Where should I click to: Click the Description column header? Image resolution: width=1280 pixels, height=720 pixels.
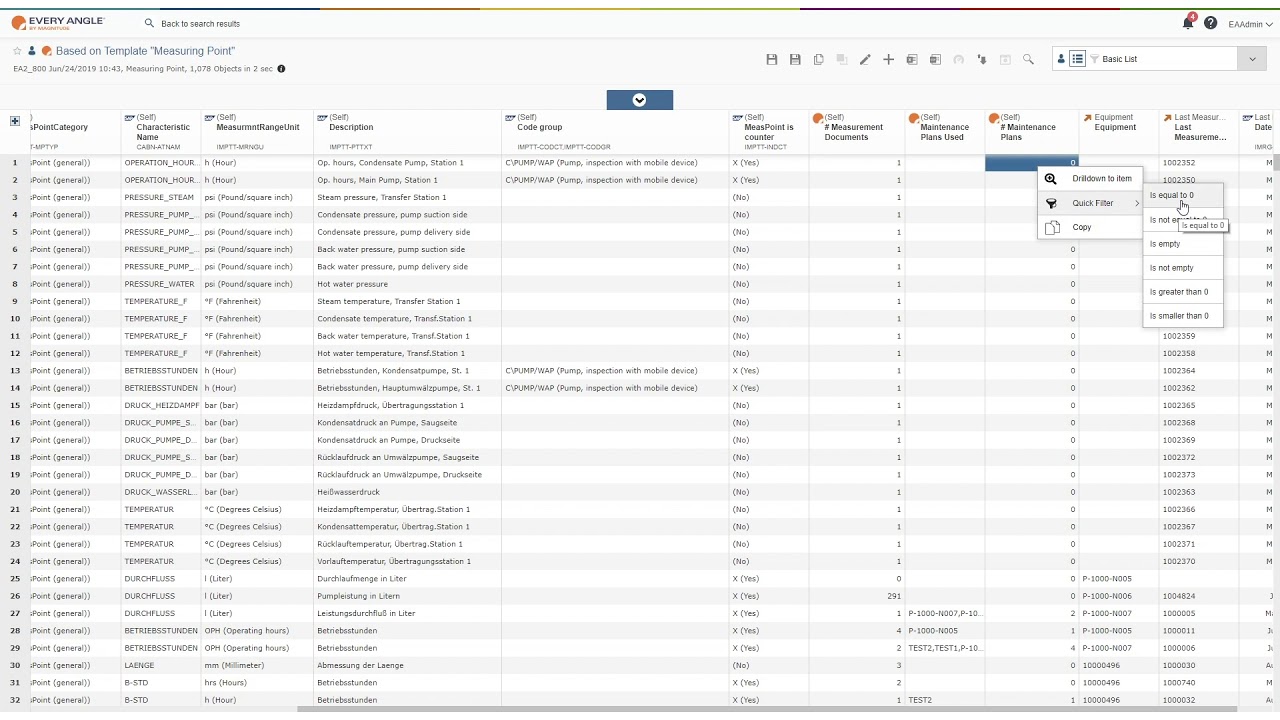407,132
